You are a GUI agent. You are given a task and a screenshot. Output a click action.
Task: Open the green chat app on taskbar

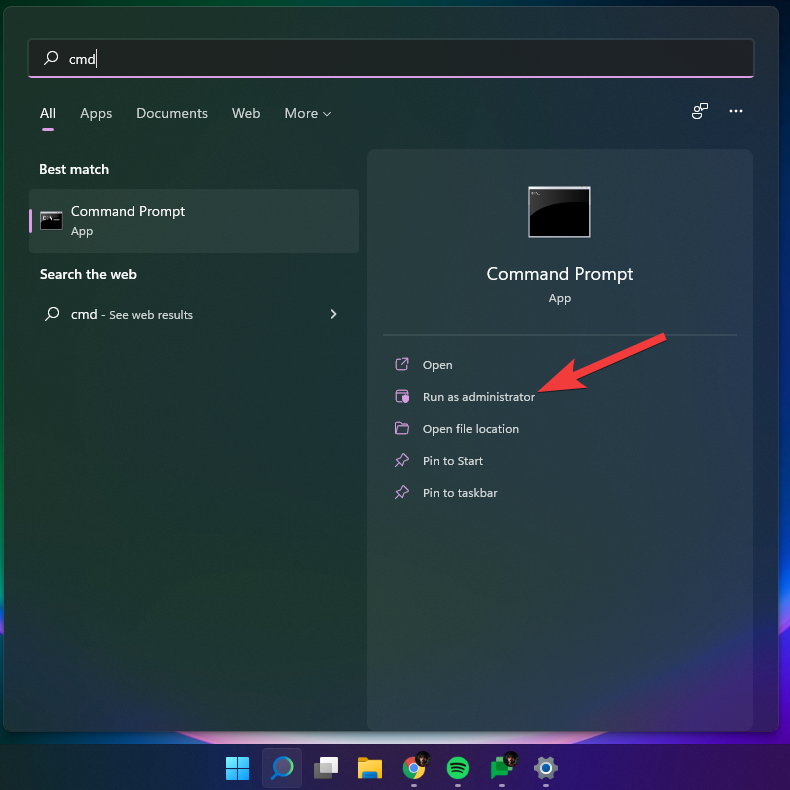(503, 767)
